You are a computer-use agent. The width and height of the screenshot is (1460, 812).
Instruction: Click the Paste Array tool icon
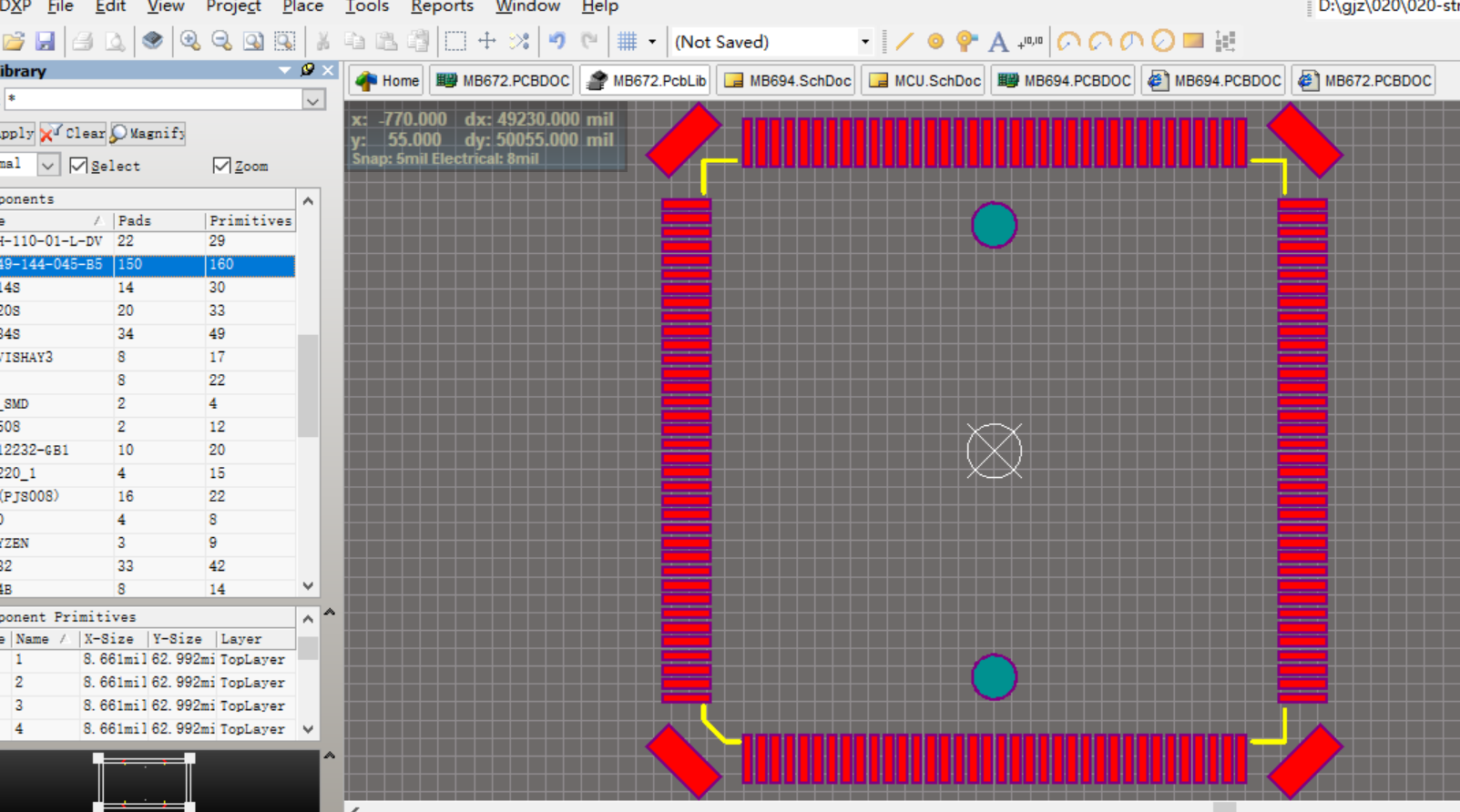coord(1225,42)
